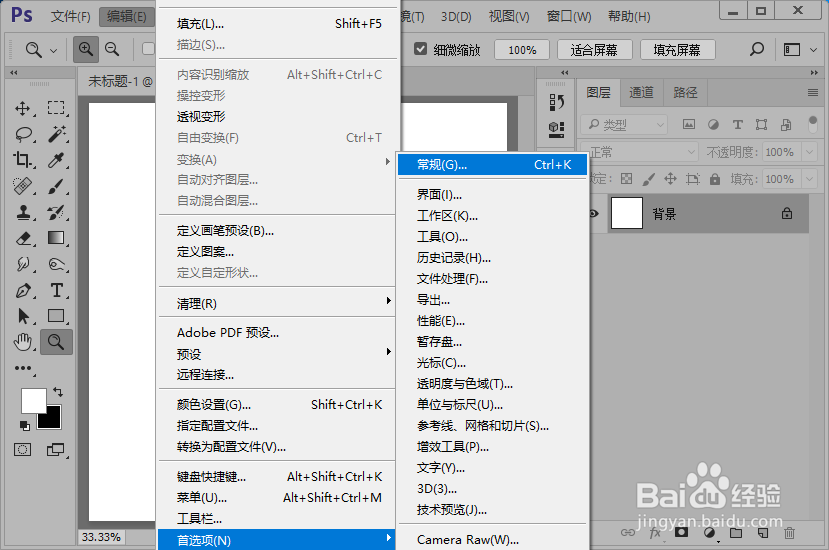Toggle adjustment layers filter icon
This screenshot has height=550, width=829.
tap(713, 124)
